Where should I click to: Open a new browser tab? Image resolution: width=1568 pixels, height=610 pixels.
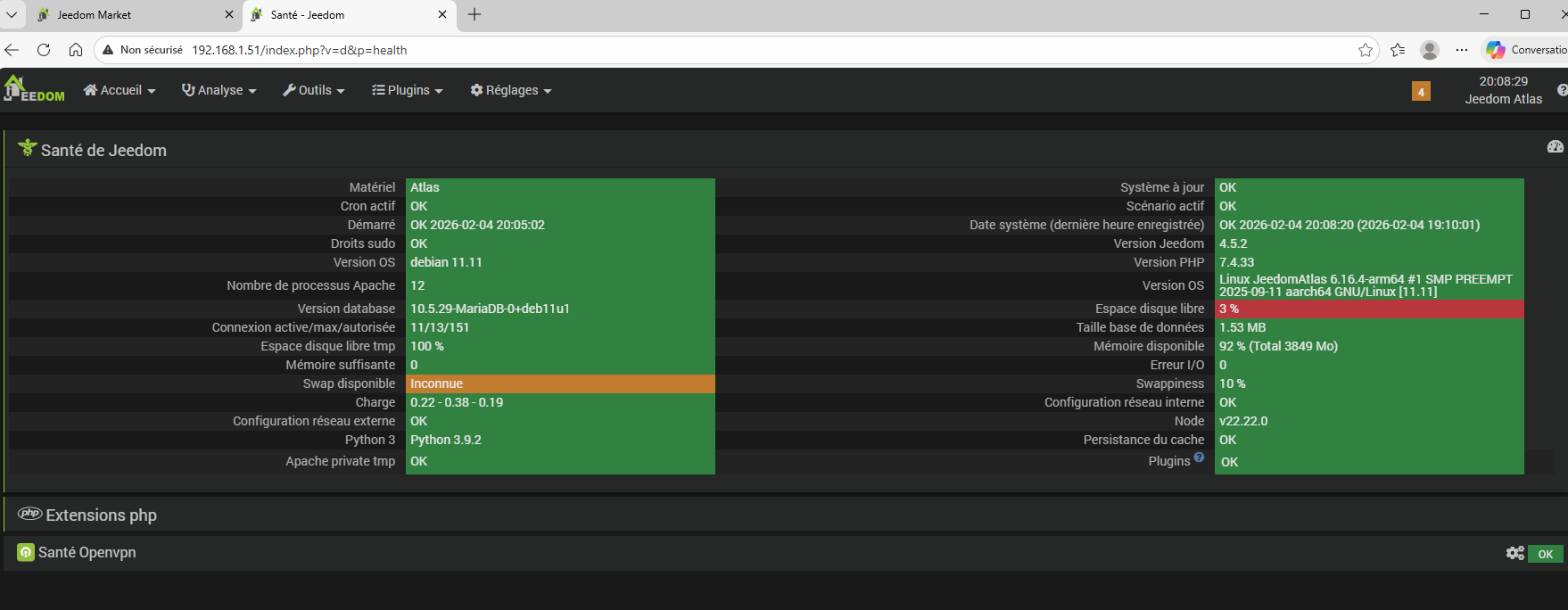(x=475, y=14)
